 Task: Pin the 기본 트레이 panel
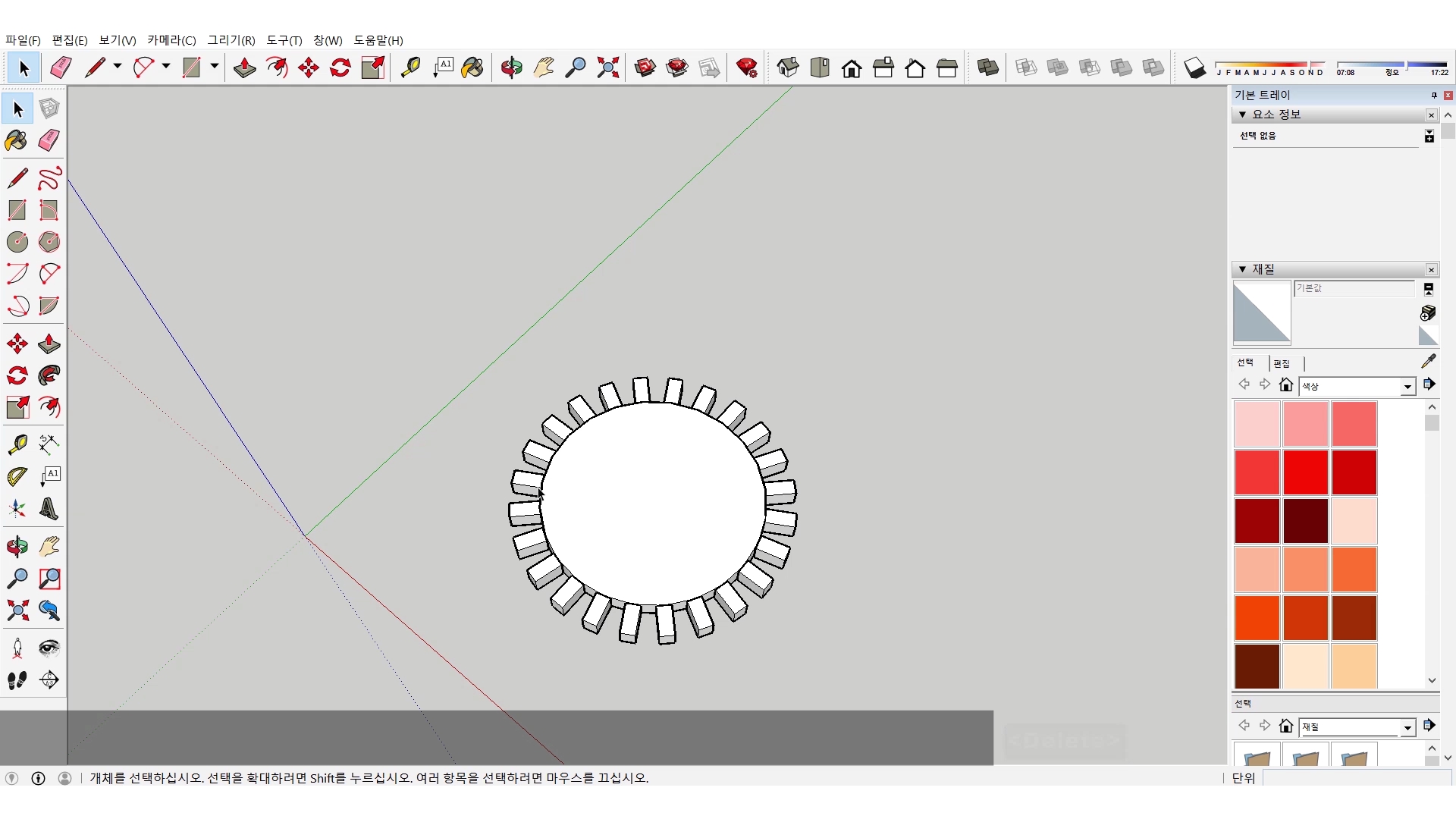[1433, 95]
